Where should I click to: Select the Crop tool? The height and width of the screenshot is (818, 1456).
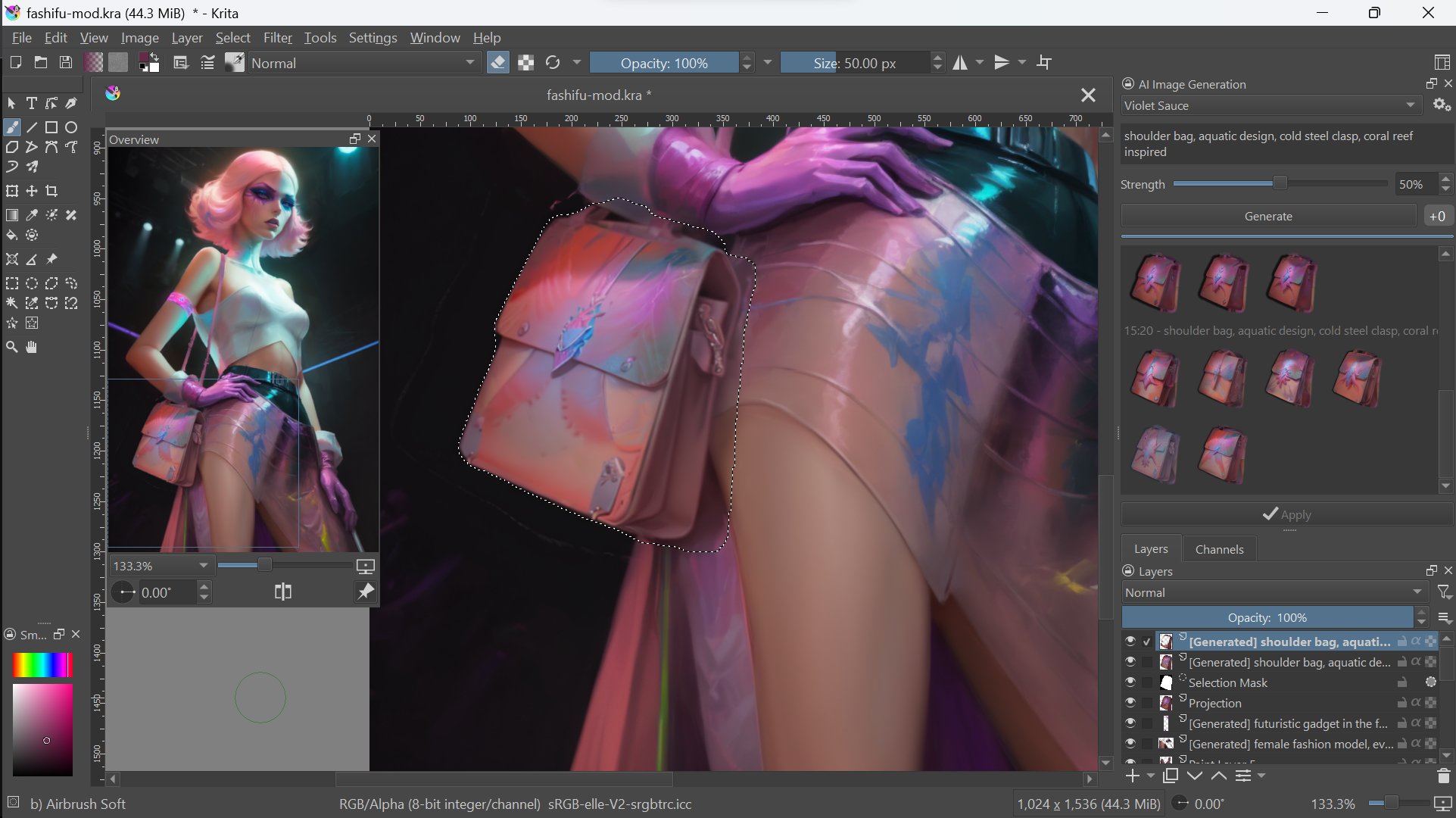click(x=51, y=192)
